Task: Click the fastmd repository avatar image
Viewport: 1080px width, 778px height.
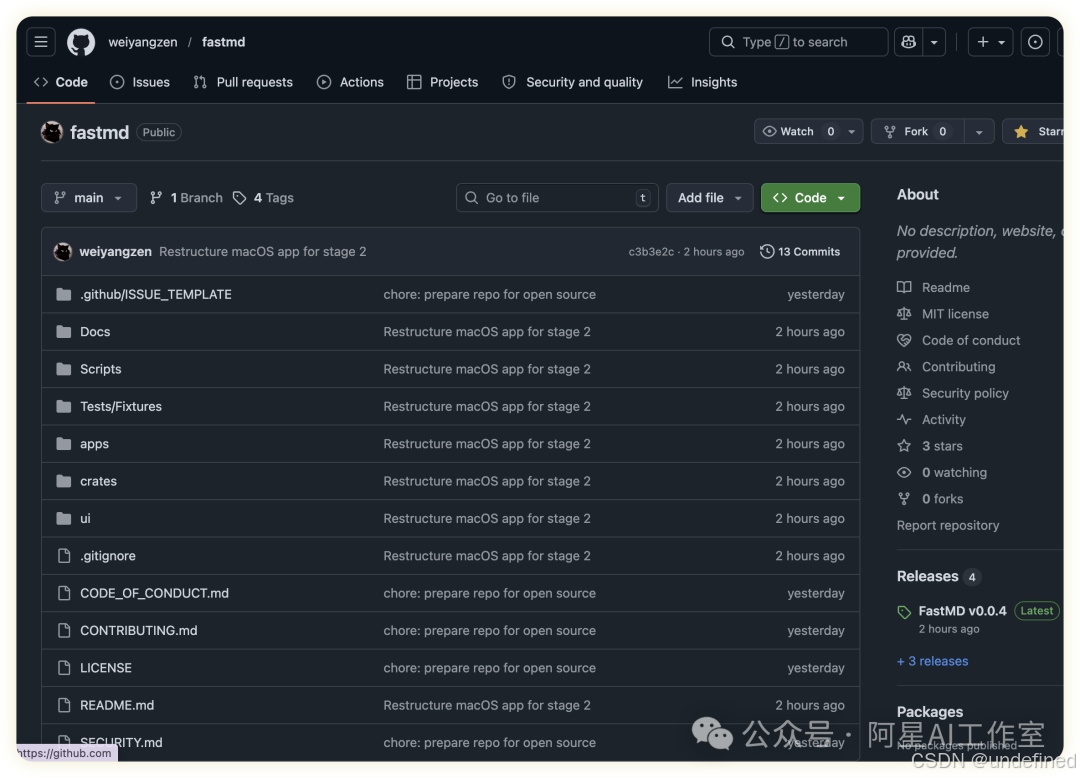Action: coord(52,132)
